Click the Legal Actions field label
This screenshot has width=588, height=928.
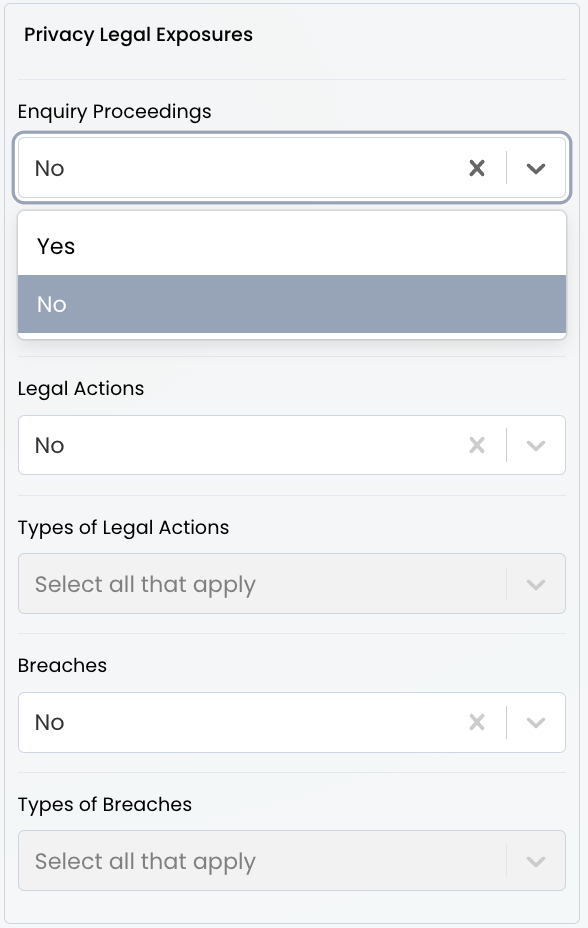point(81,388)
